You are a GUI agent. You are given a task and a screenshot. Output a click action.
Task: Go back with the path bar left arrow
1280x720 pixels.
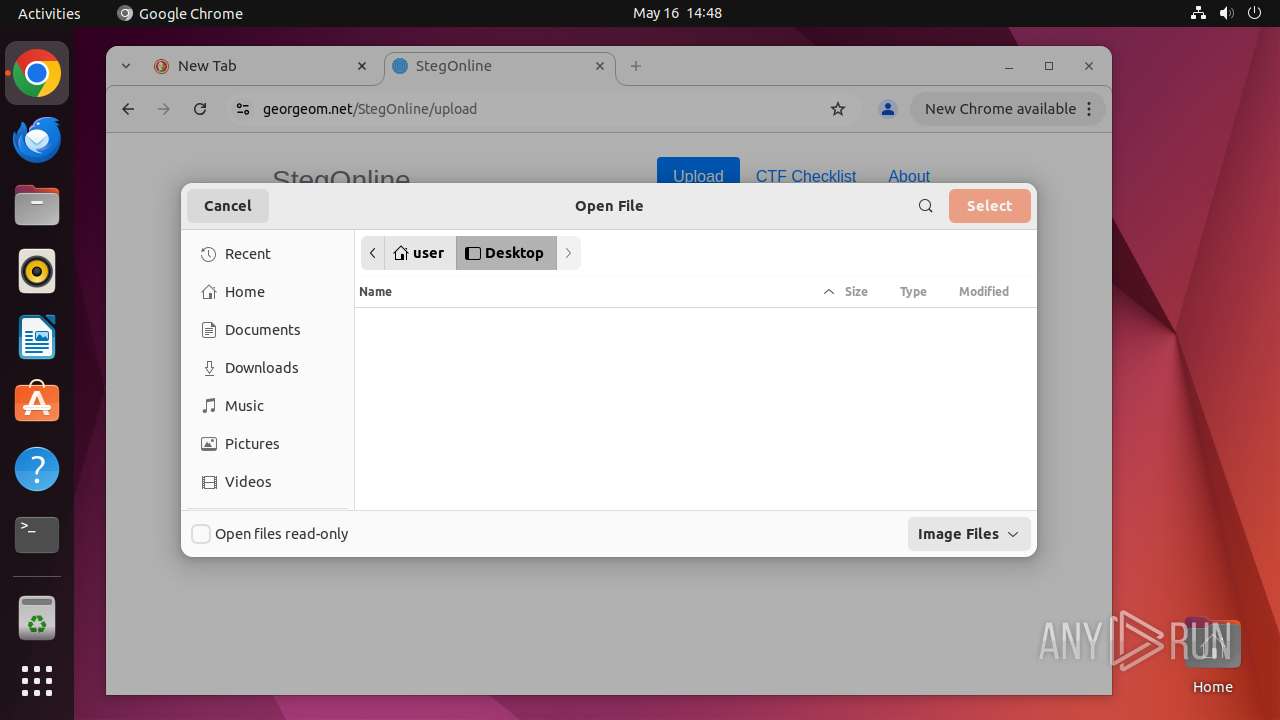click(373, 253)
